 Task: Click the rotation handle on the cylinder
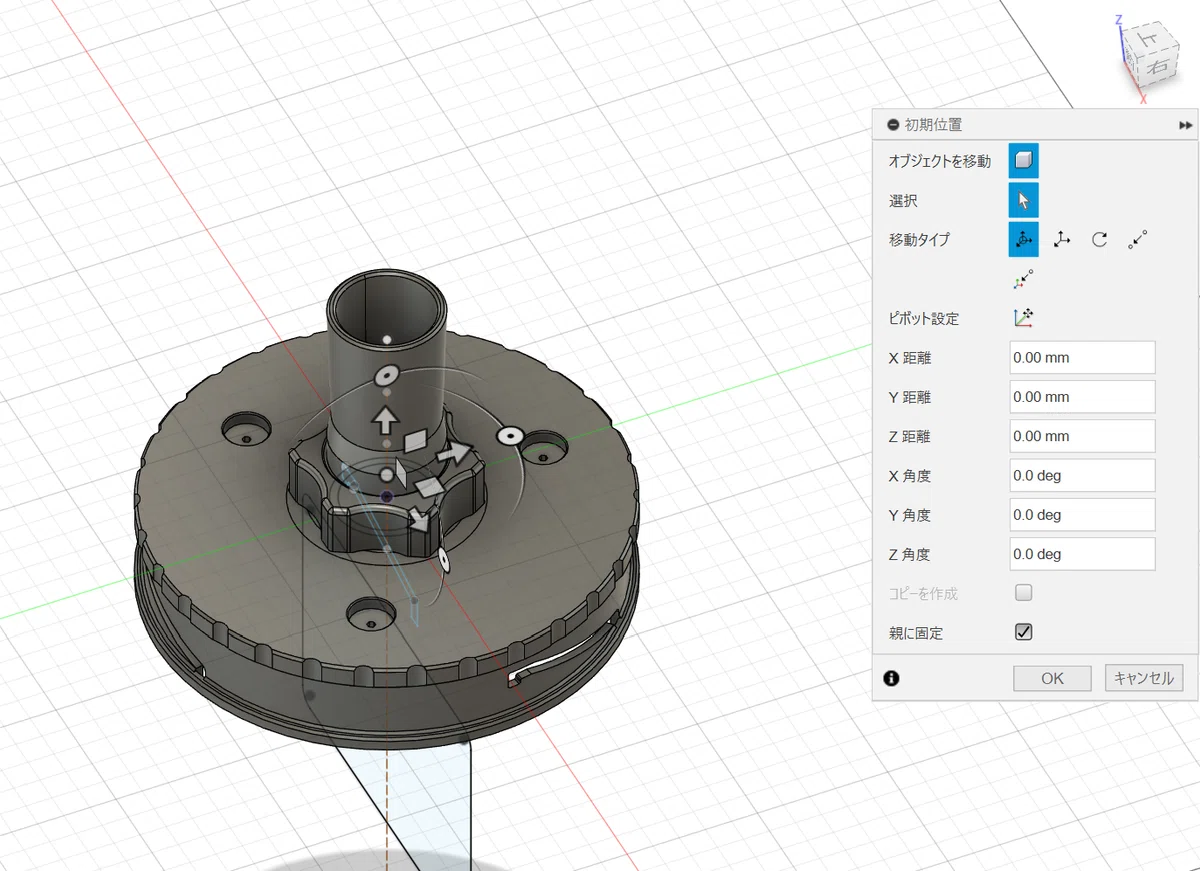click(x=385, y=377)
